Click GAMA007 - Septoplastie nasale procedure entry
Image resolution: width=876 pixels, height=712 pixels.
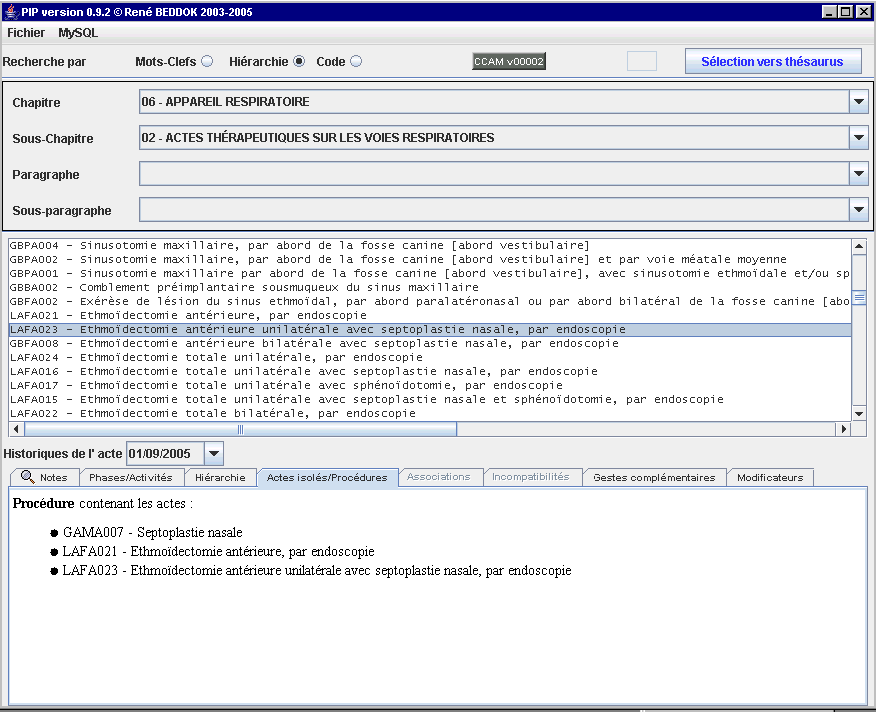pos(153,532)
